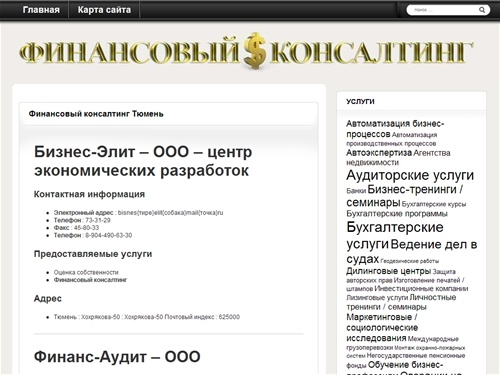This screenshot has width=500, height=375.
Task: Click the Факс 46-80-33 line
Action: [76, 228]
